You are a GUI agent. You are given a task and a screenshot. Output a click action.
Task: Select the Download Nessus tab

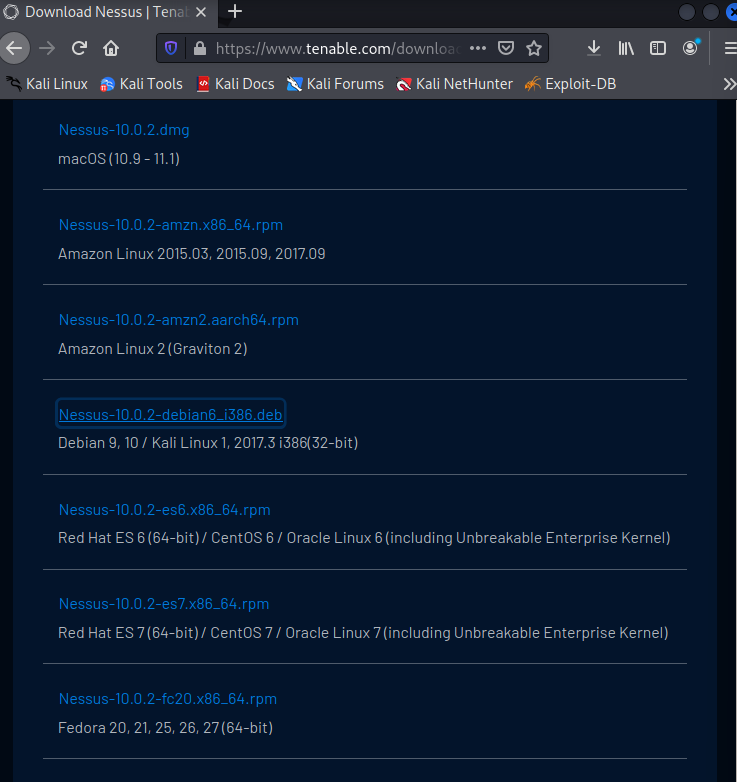(108, 12)
